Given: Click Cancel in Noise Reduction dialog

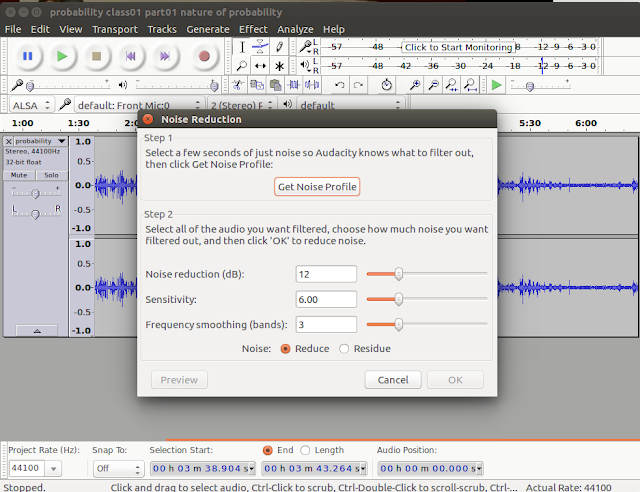Looking at the screenshot, I should coord(393,380).
